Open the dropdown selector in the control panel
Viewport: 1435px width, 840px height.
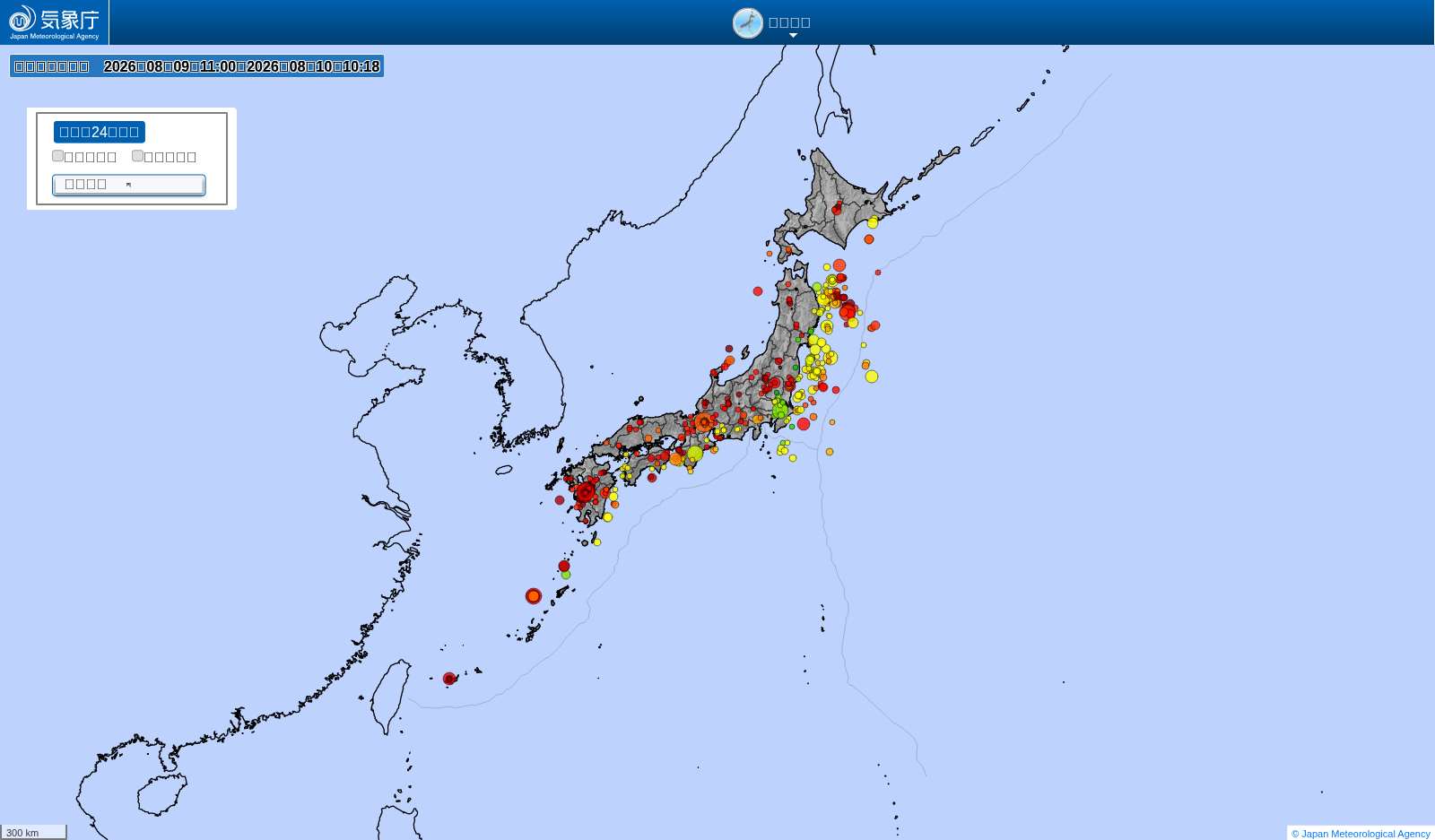click(129, 185)
